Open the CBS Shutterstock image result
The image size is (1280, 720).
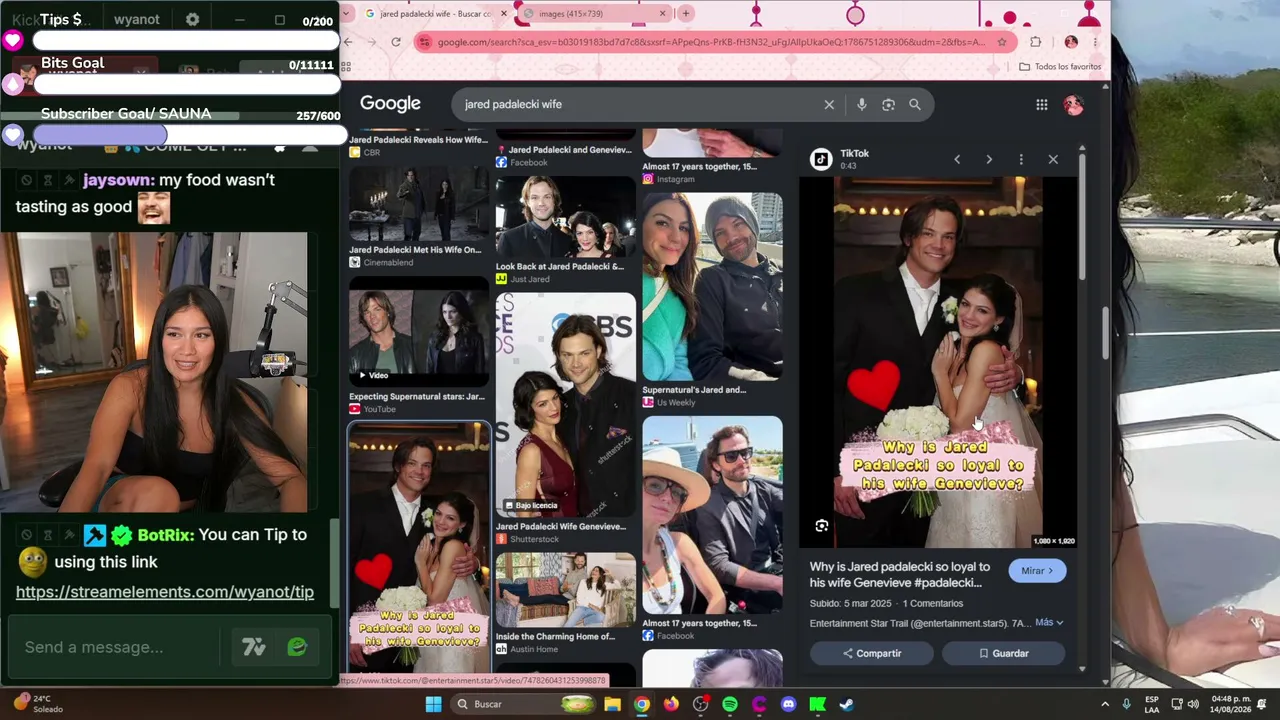(x=565, y=404)
